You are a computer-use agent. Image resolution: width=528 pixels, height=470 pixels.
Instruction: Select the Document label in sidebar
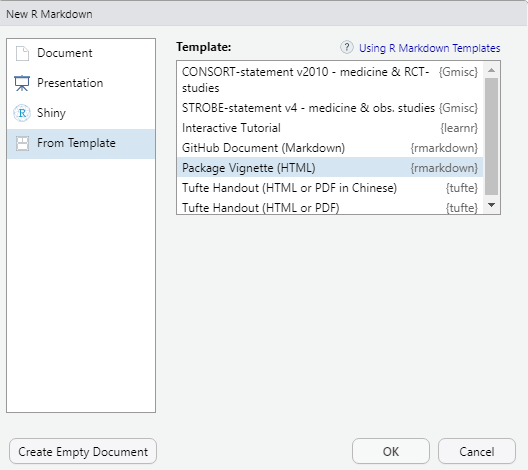pos(65,53)
